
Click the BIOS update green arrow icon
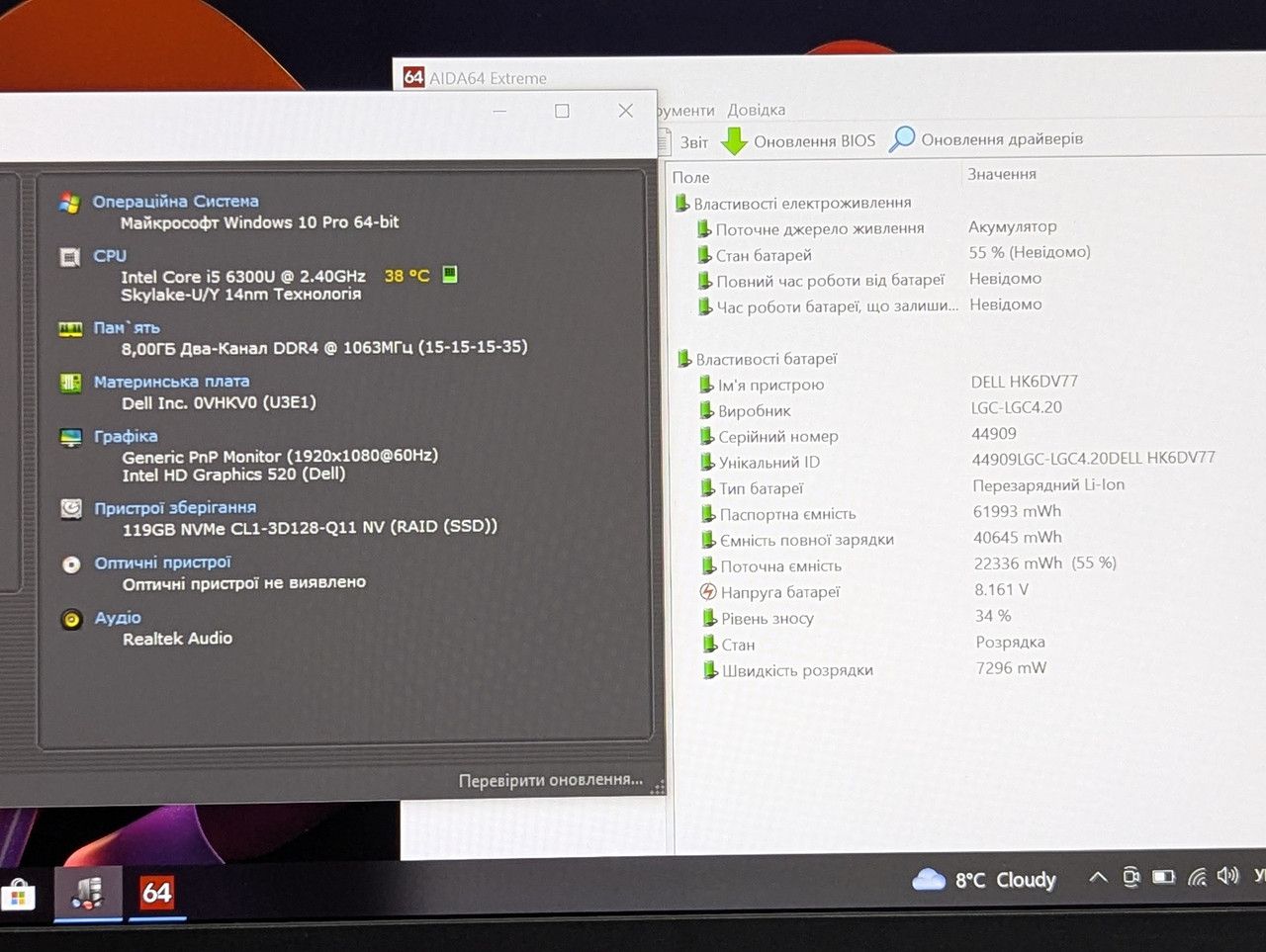(x=734, y=141)
